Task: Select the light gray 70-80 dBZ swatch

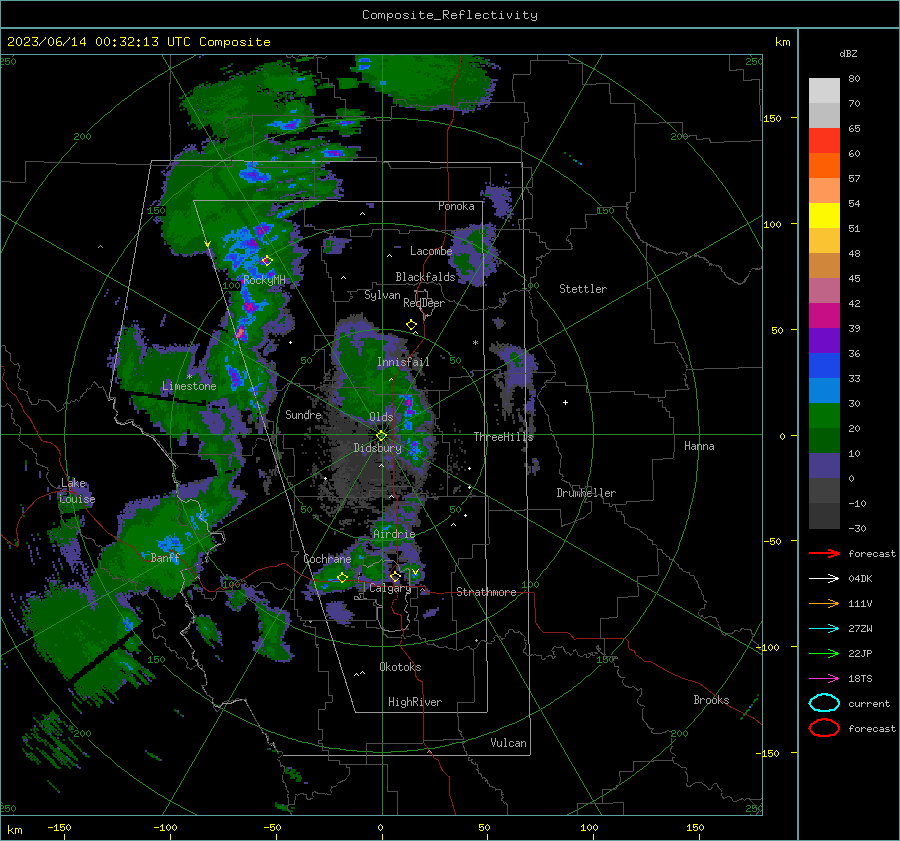Action: 824,91
